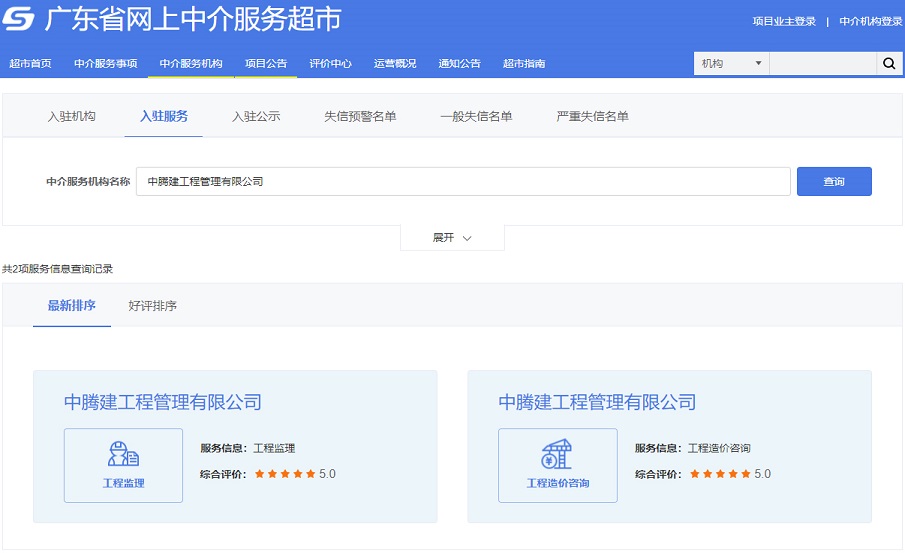Open 项目公告 in navigation menu
The height and width of the screenshot is (553, 905).
(266, 64)
